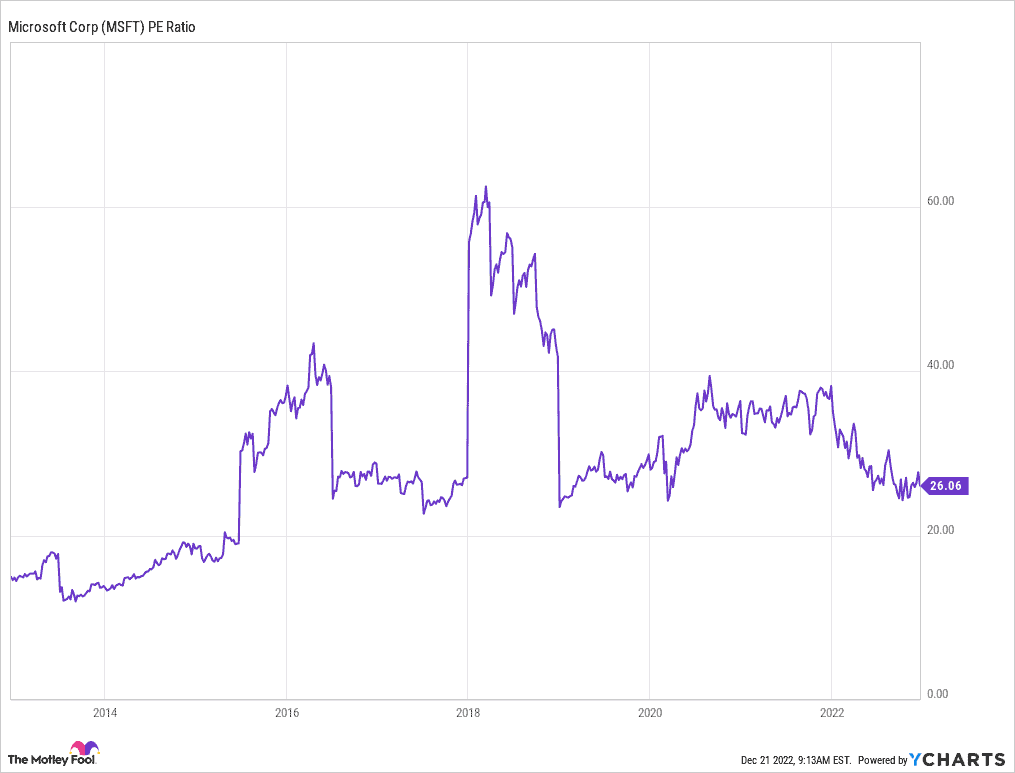Select the 2014 x-axis year label
This screenshot has height=773, width=1015.
[104, 712]
